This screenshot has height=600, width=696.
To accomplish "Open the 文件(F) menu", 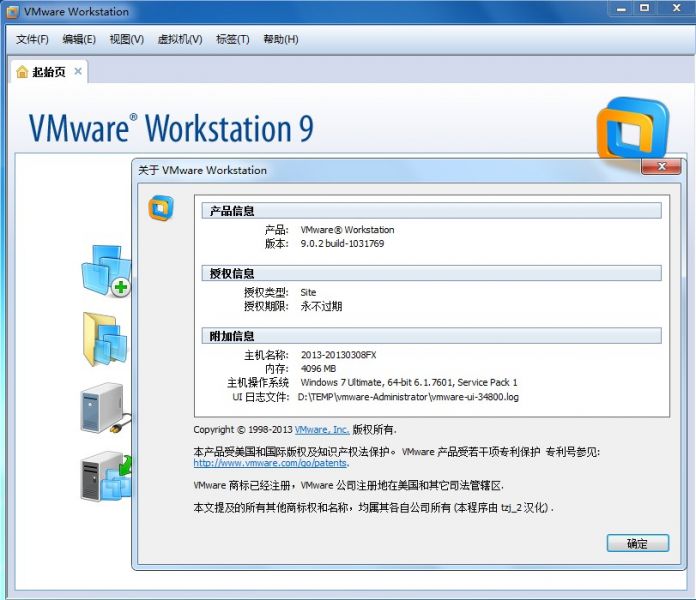I will 33,39.
